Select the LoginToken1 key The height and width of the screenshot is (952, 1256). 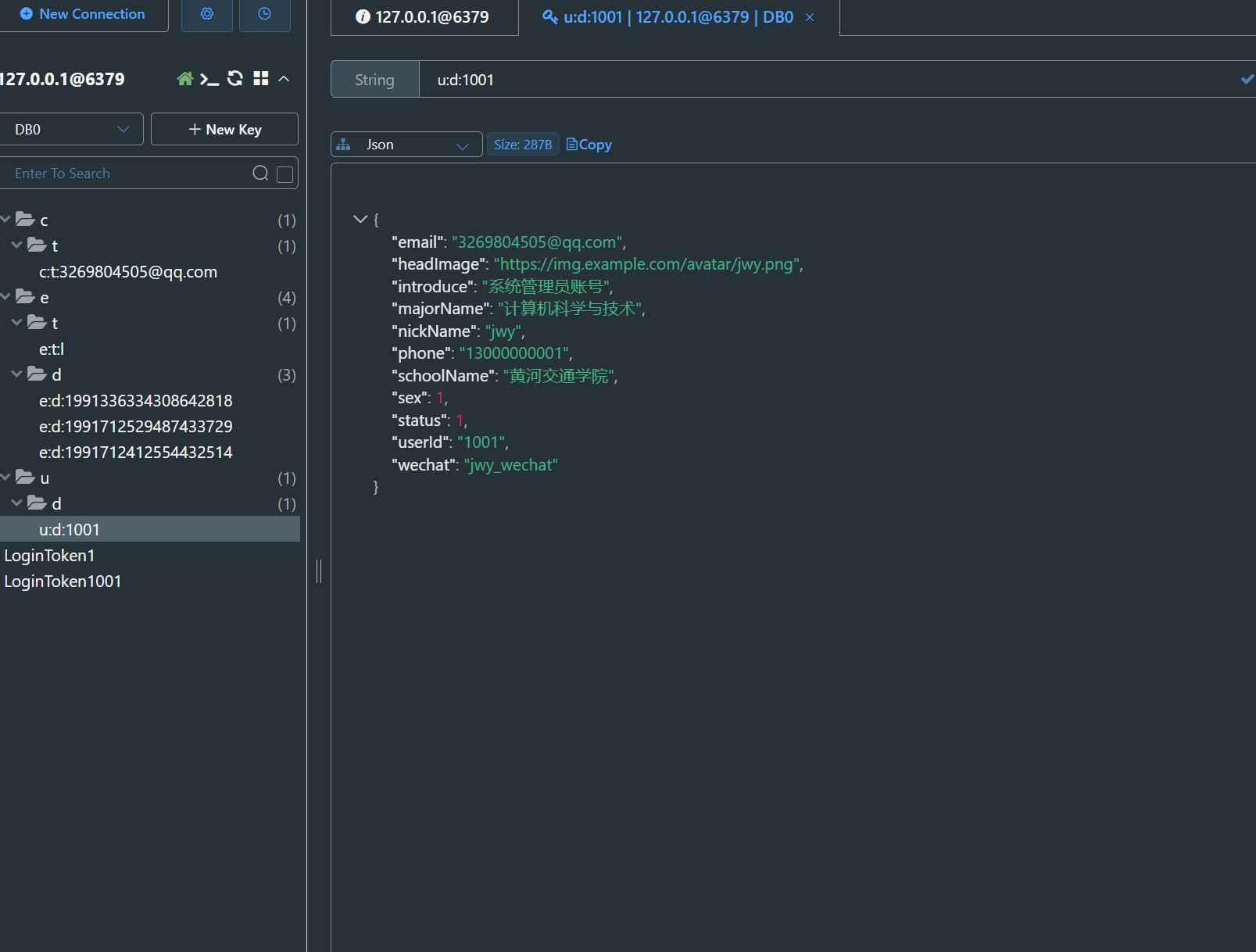(49, 556)
